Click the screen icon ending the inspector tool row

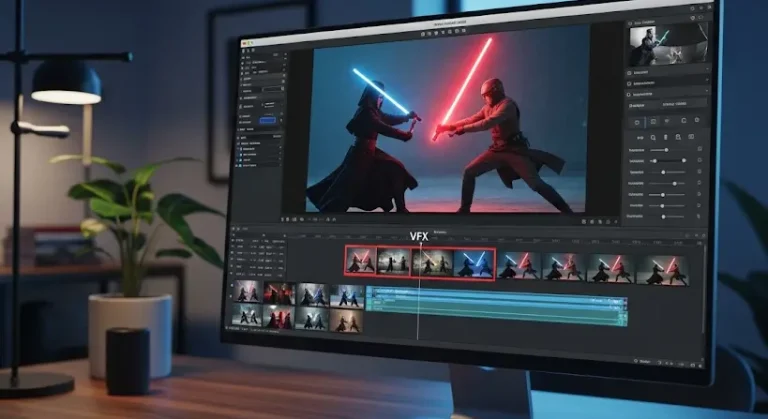[x=691, y=137]
